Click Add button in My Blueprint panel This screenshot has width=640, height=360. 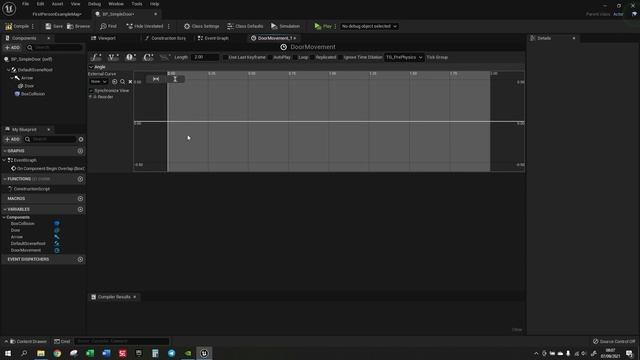click(12, 139)
